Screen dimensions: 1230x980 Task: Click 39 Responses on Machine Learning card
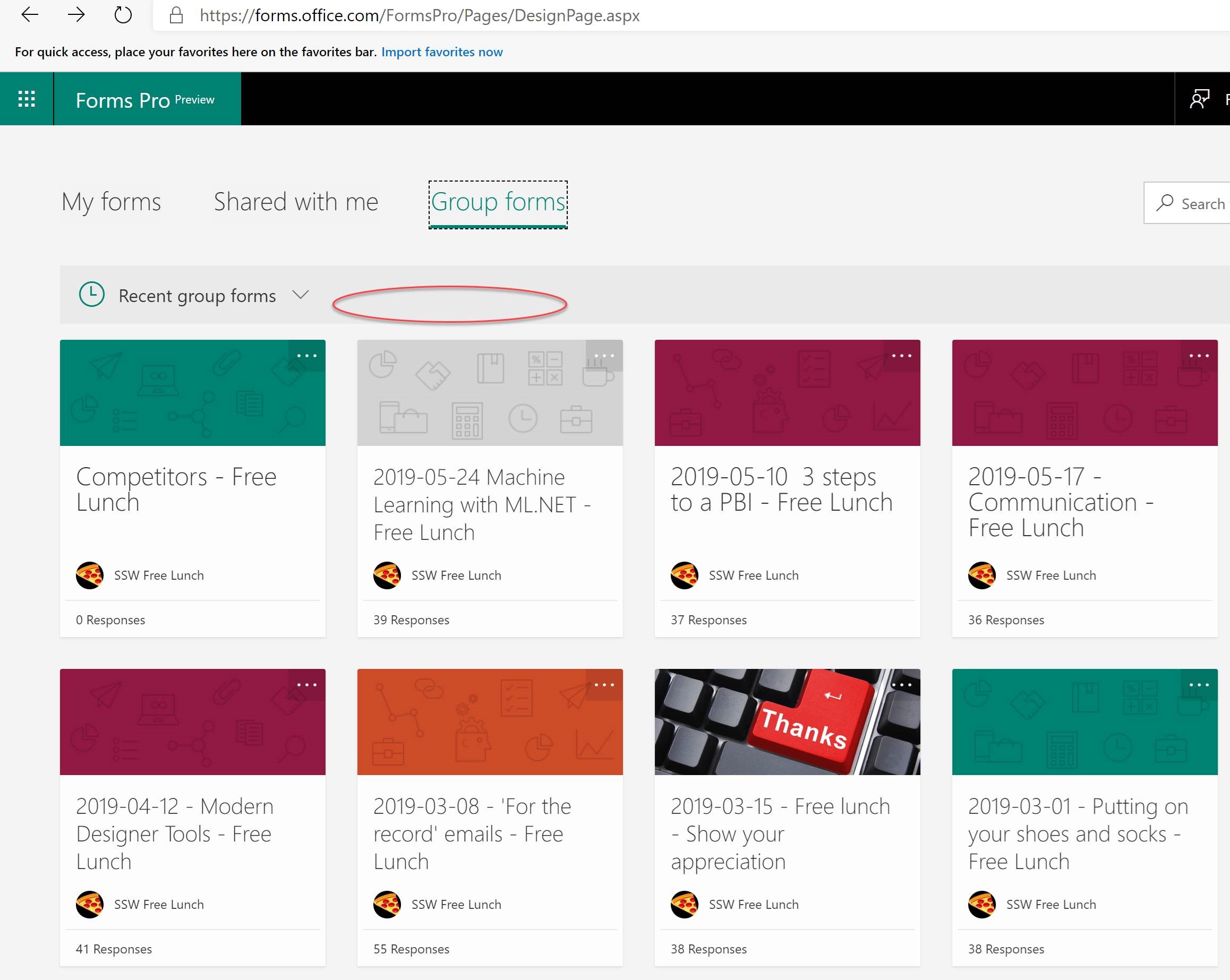(x=411, y=620)
